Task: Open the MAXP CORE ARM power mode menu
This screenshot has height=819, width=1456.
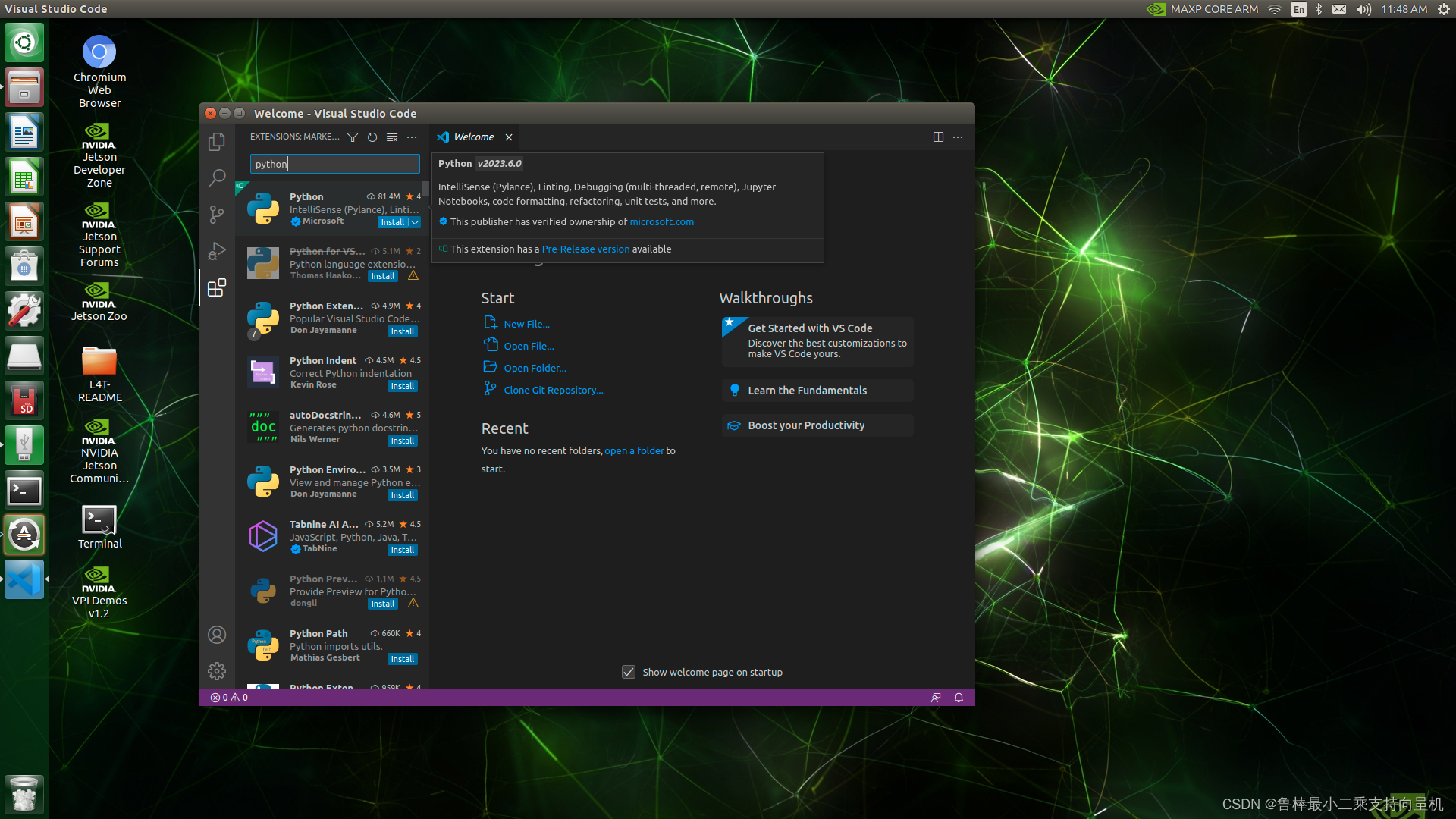Action: click(1203, 9)
